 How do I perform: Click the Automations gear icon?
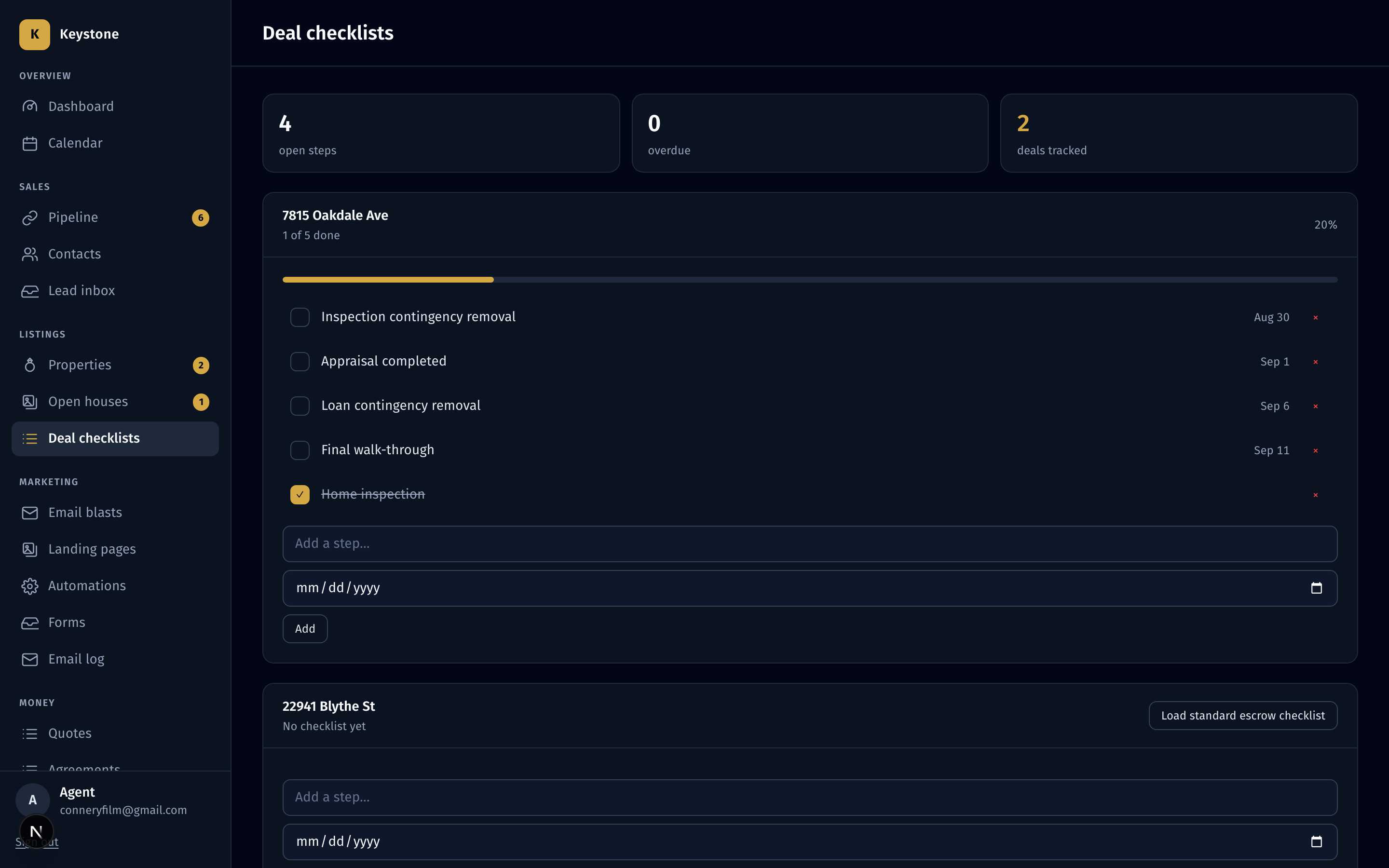tap(30, 586)
